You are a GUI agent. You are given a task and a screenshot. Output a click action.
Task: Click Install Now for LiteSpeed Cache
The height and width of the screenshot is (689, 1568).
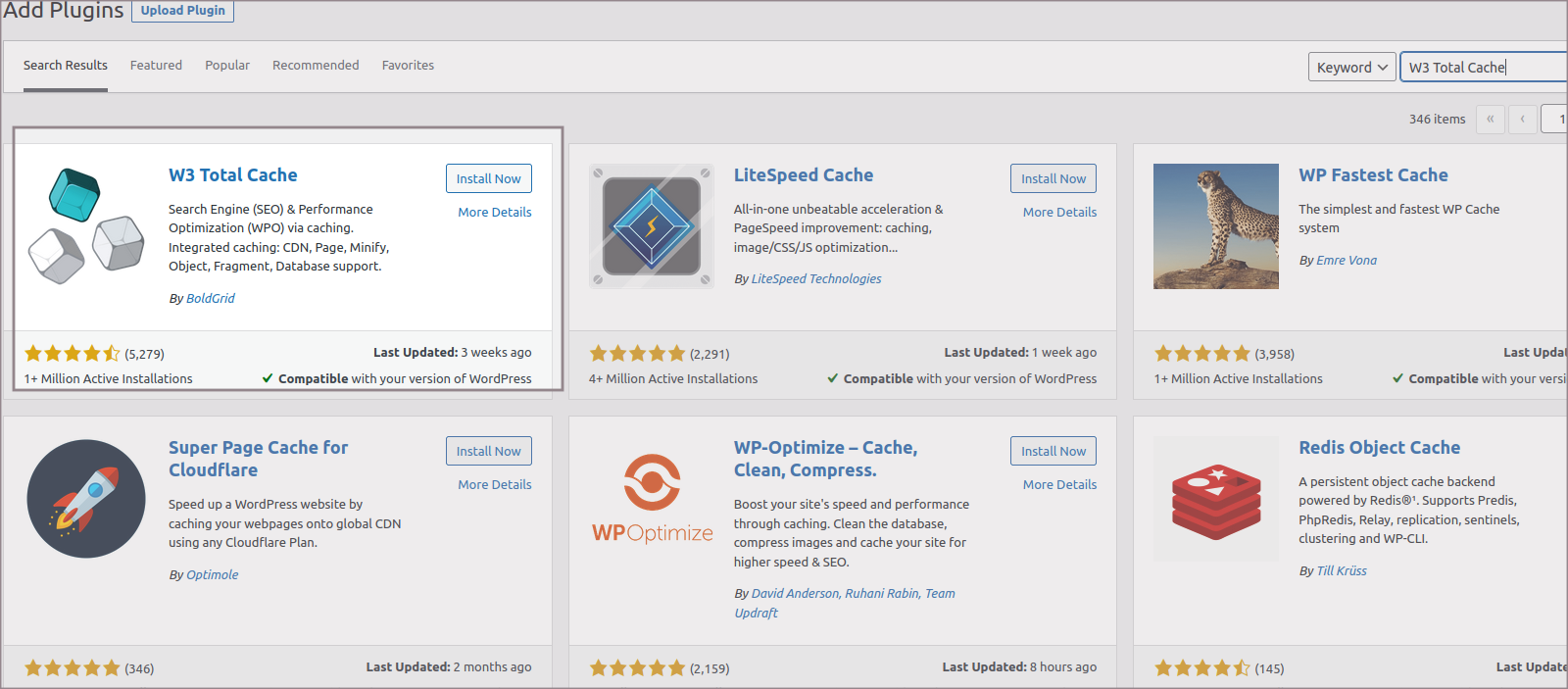1053,178
